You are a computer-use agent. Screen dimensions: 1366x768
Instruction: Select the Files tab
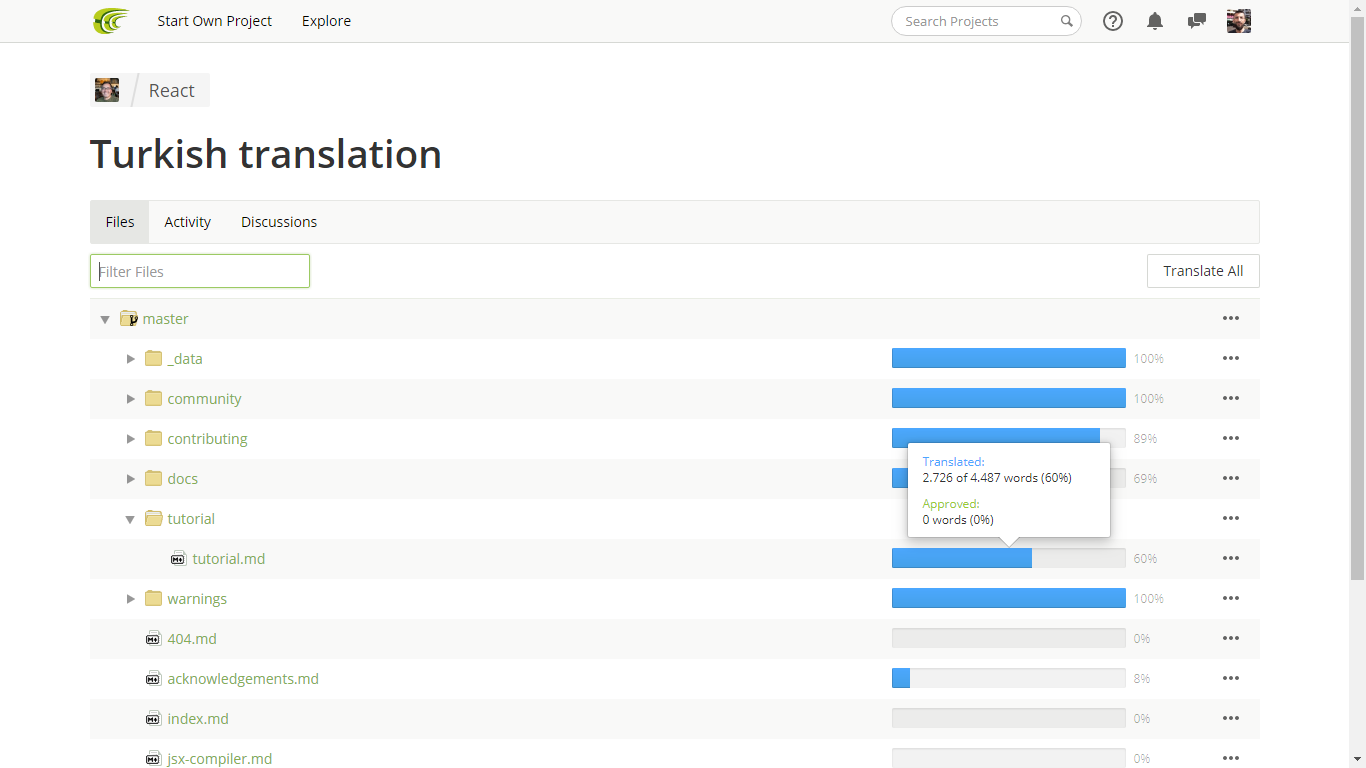click(x=120, y=222)
